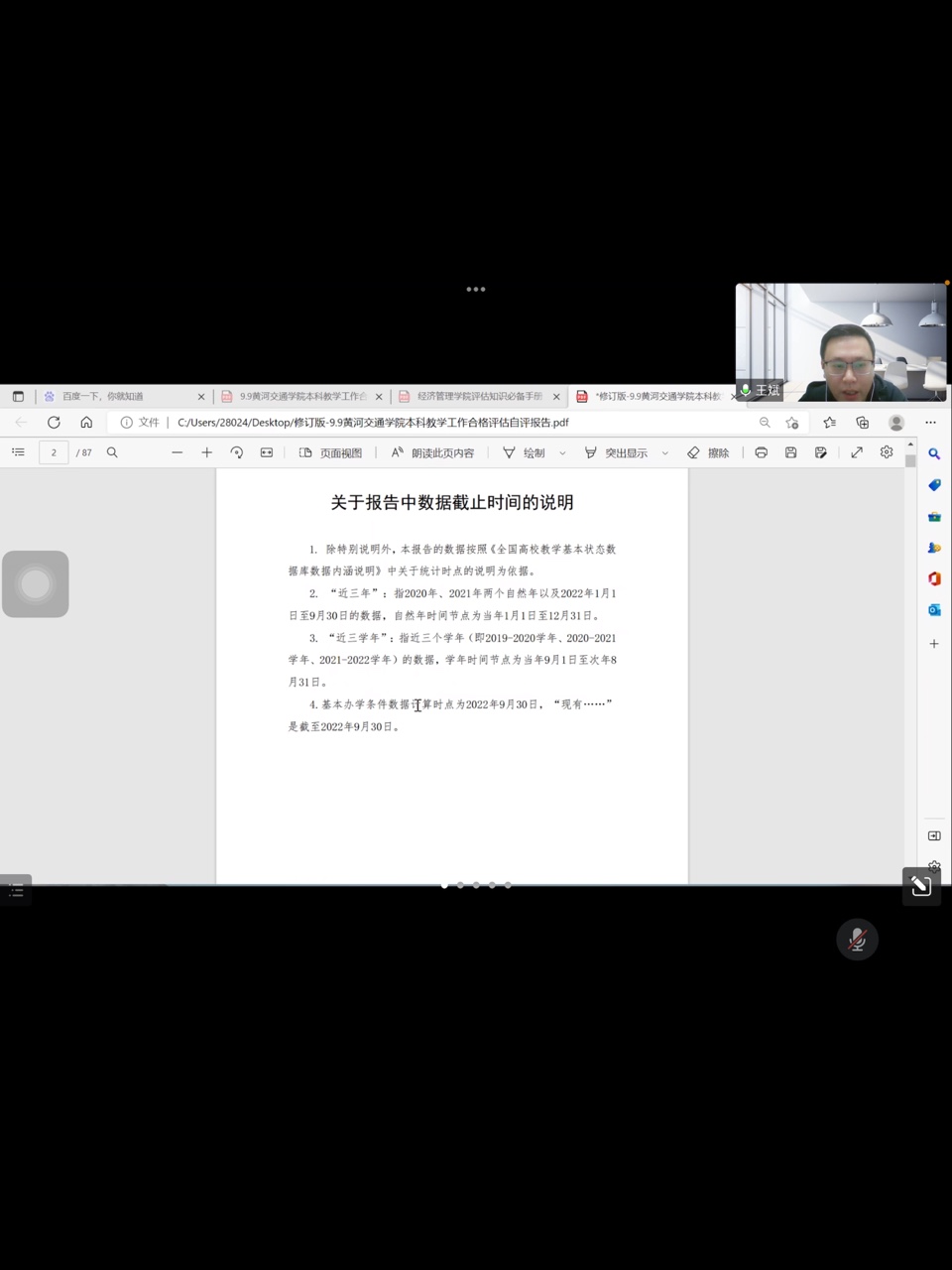Expand the 突出显示 highlight color dropdown arrow

click(664, 453)
